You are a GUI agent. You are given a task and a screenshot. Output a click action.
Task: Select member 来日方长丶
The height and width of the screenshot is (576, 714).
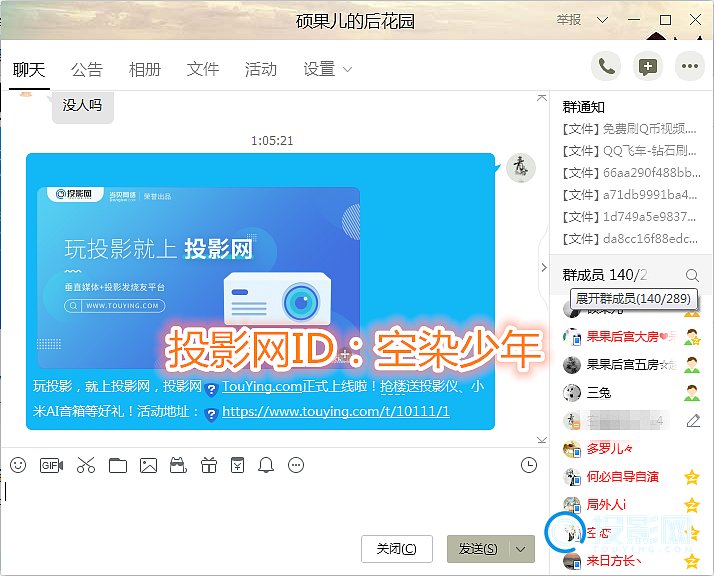click(632, 561)
